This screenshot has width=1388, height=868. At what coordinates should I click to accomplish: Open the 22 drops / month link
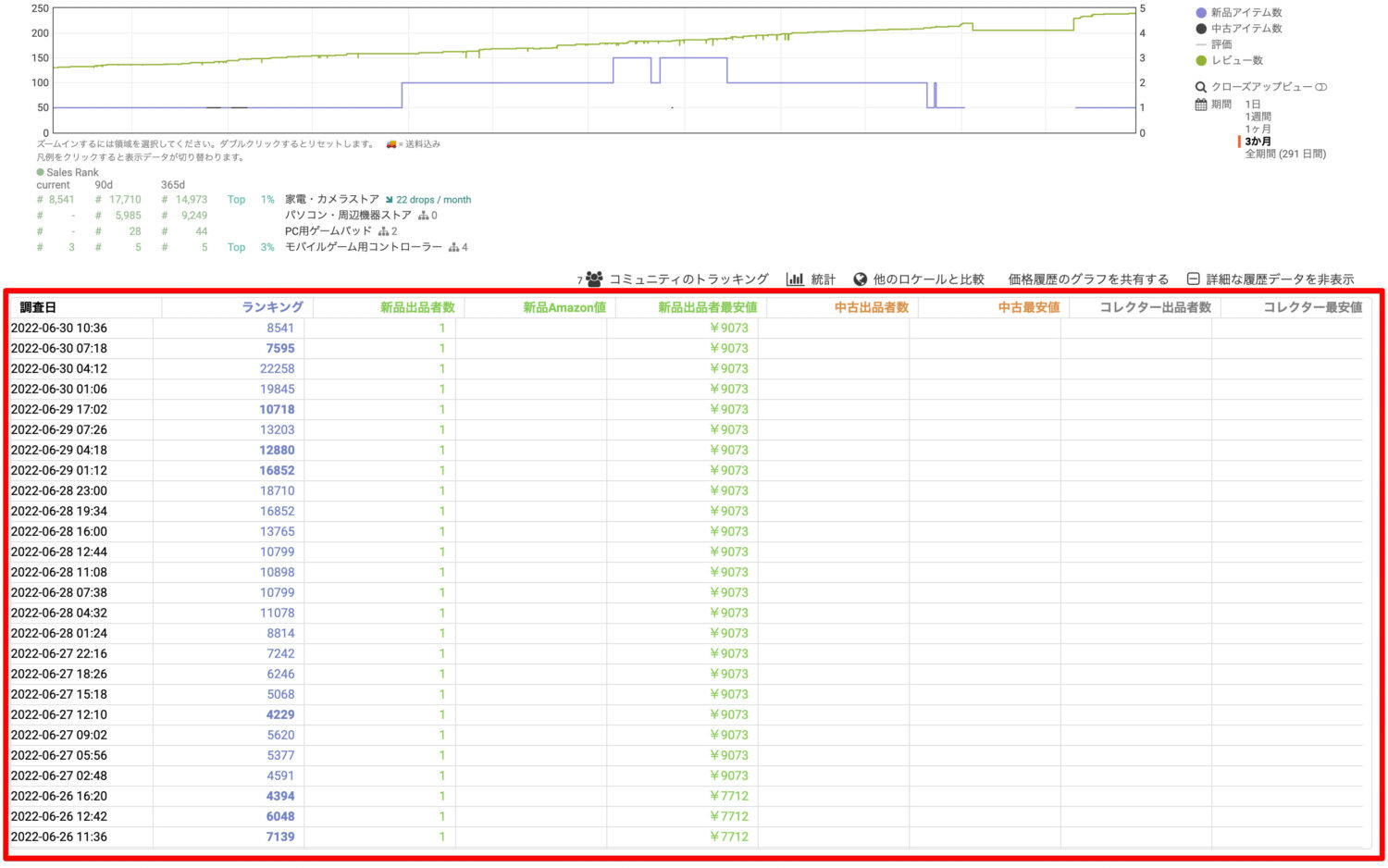coord(433,200)
